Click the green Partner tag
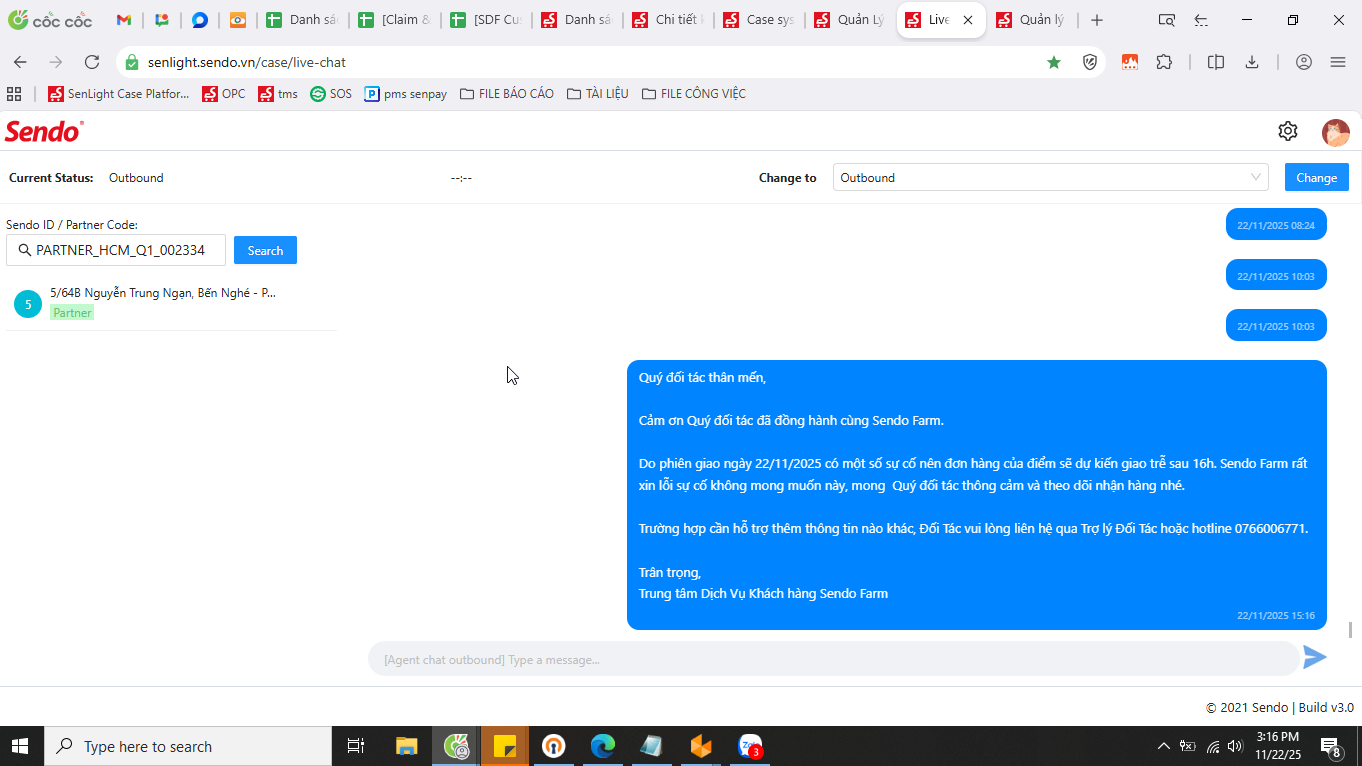 [x=72, y=313]
